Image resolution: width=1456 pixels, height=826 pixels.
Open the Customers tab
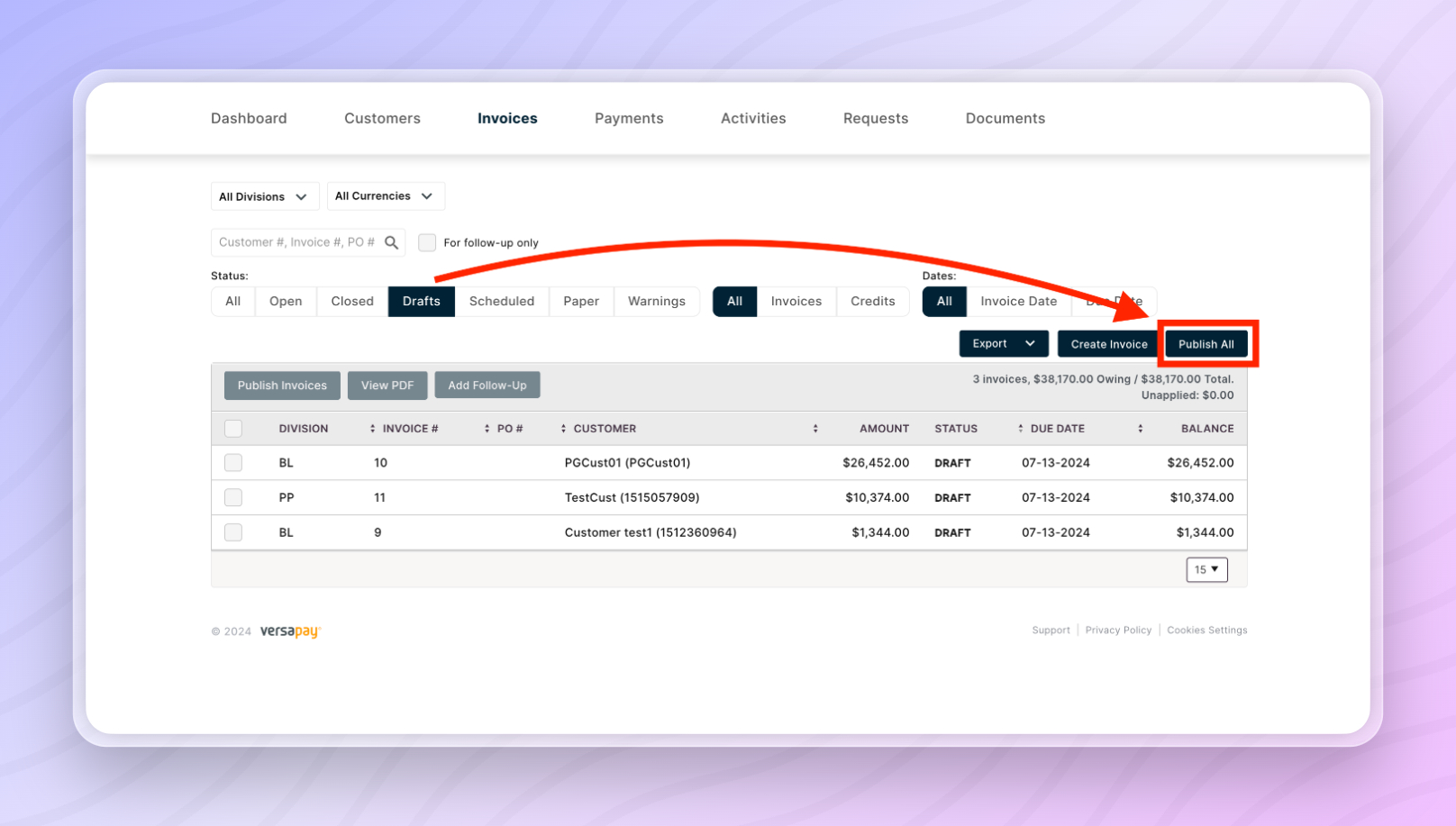click(382, 118)
